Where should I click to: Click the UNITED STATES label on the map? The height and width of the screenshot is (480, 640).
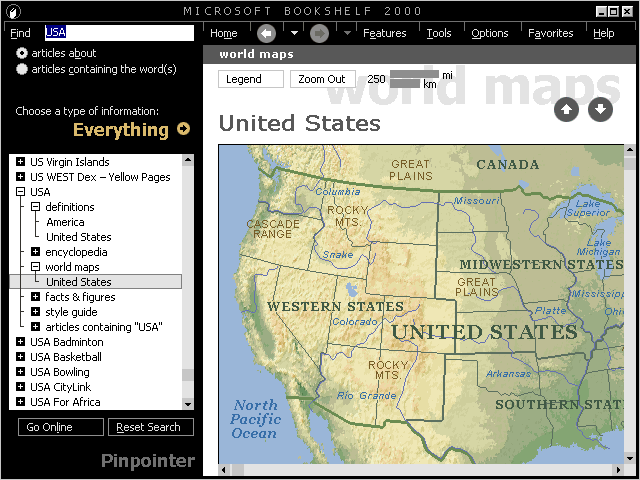pos(484,332)
